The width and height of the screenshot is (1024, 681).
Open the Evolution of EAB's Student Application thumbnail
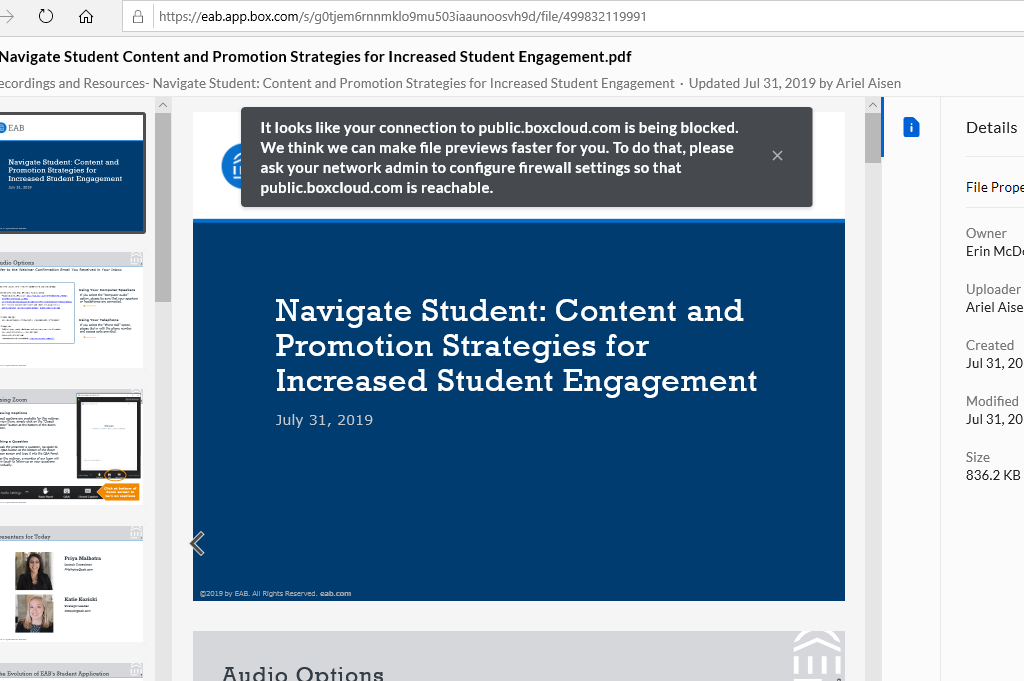pos(72,673)
